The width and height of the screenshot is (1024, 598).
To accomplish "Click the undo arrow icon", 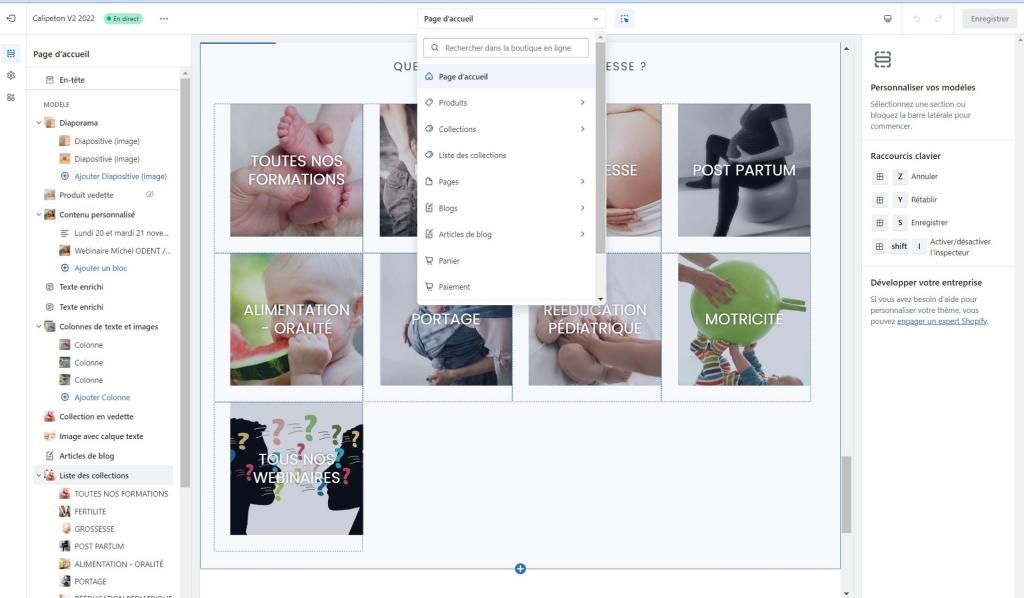I will tap(916, 19).
